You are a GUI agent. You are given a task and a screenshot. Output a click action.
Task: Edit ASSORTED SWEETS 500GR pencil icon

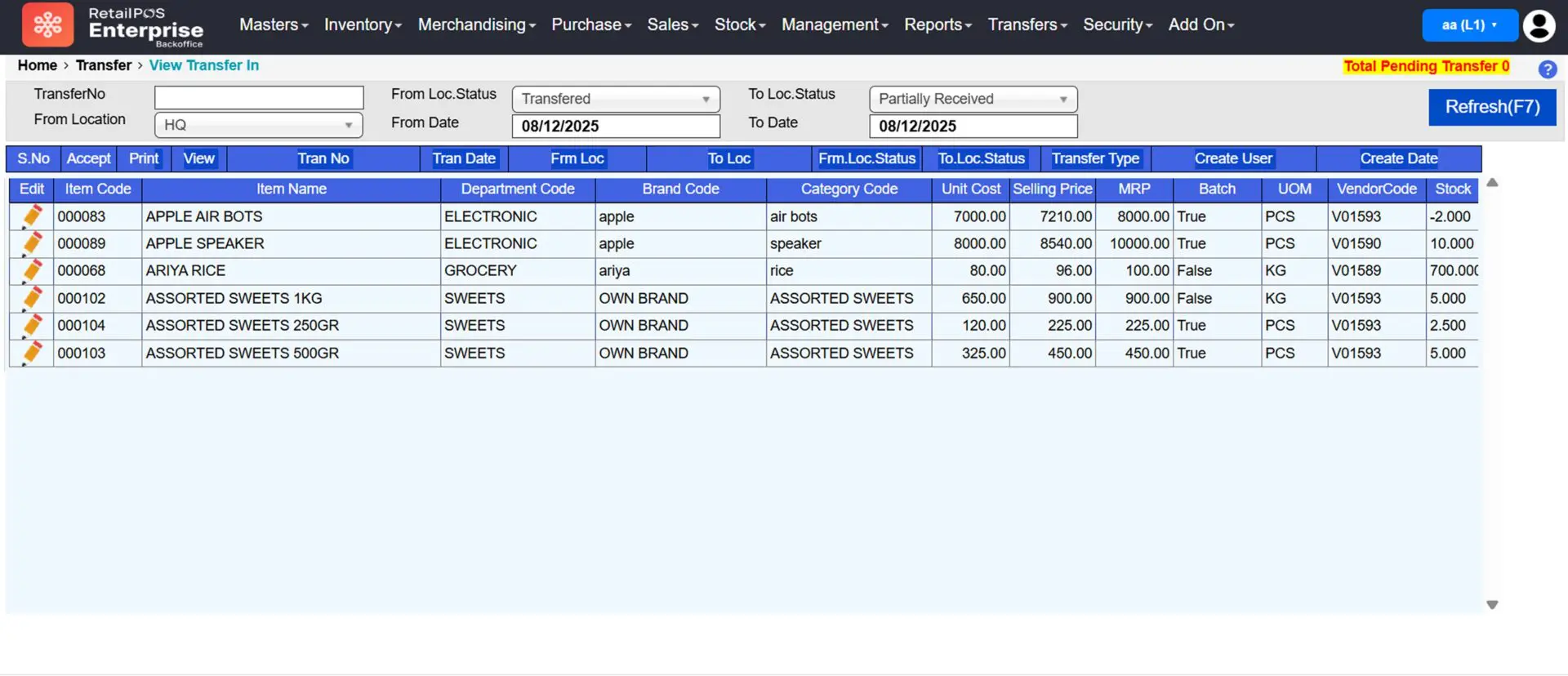coord(32,353)
